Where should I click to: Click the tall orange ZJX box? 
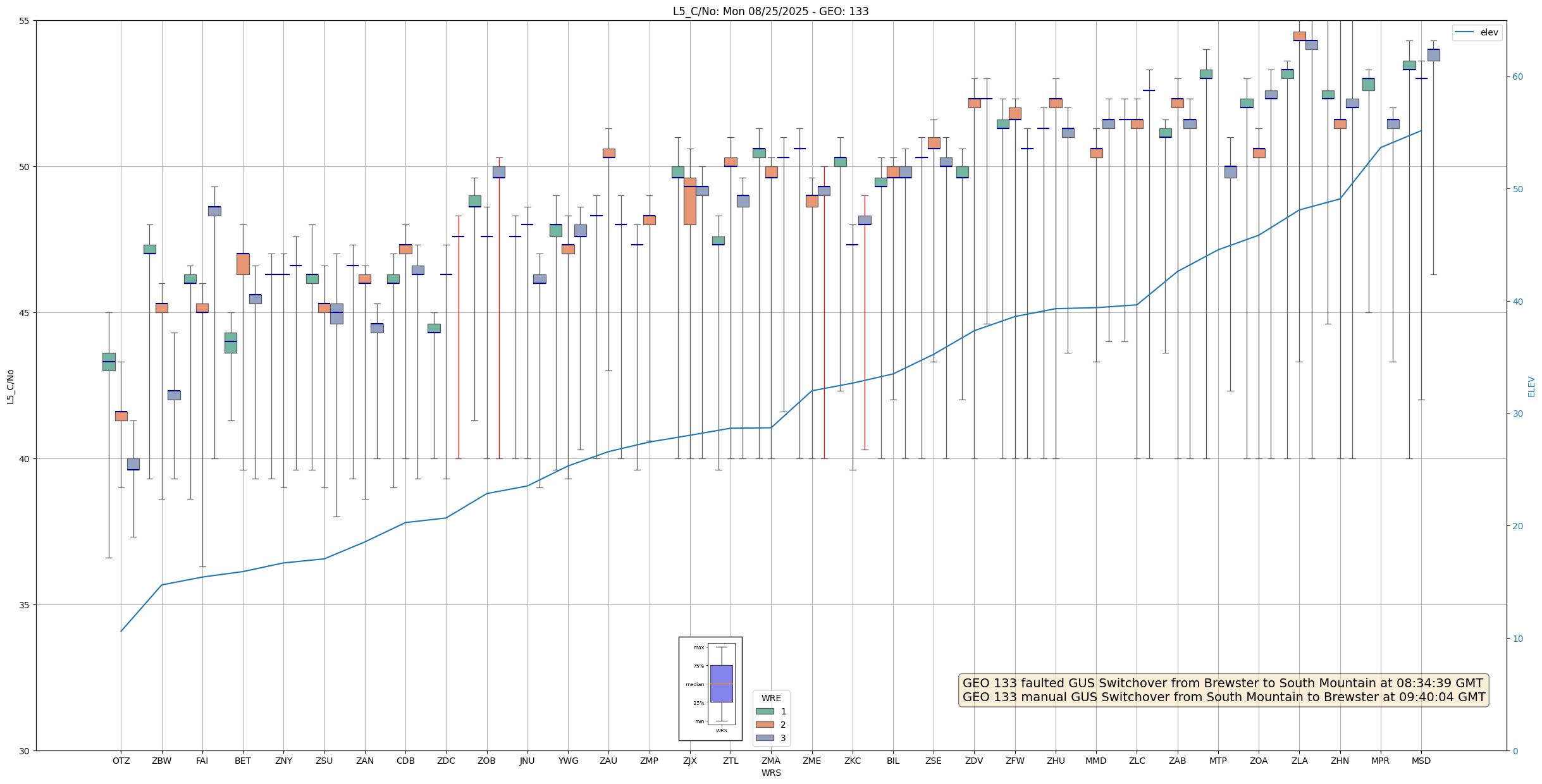pyautogui.click(x=689, y=201)
